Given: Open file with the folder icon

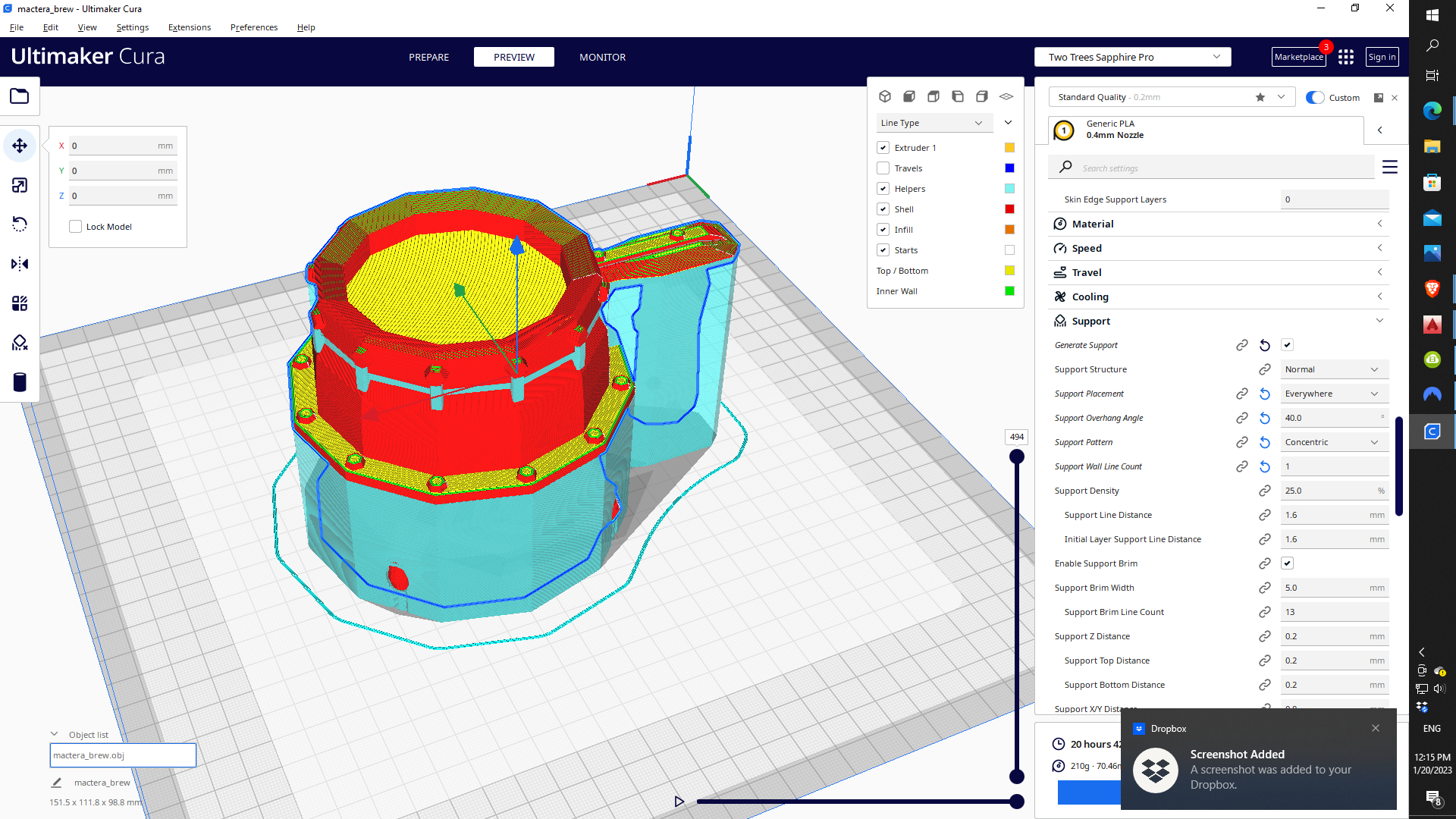Looking at the screenshot, I should (x=20, y=96).
